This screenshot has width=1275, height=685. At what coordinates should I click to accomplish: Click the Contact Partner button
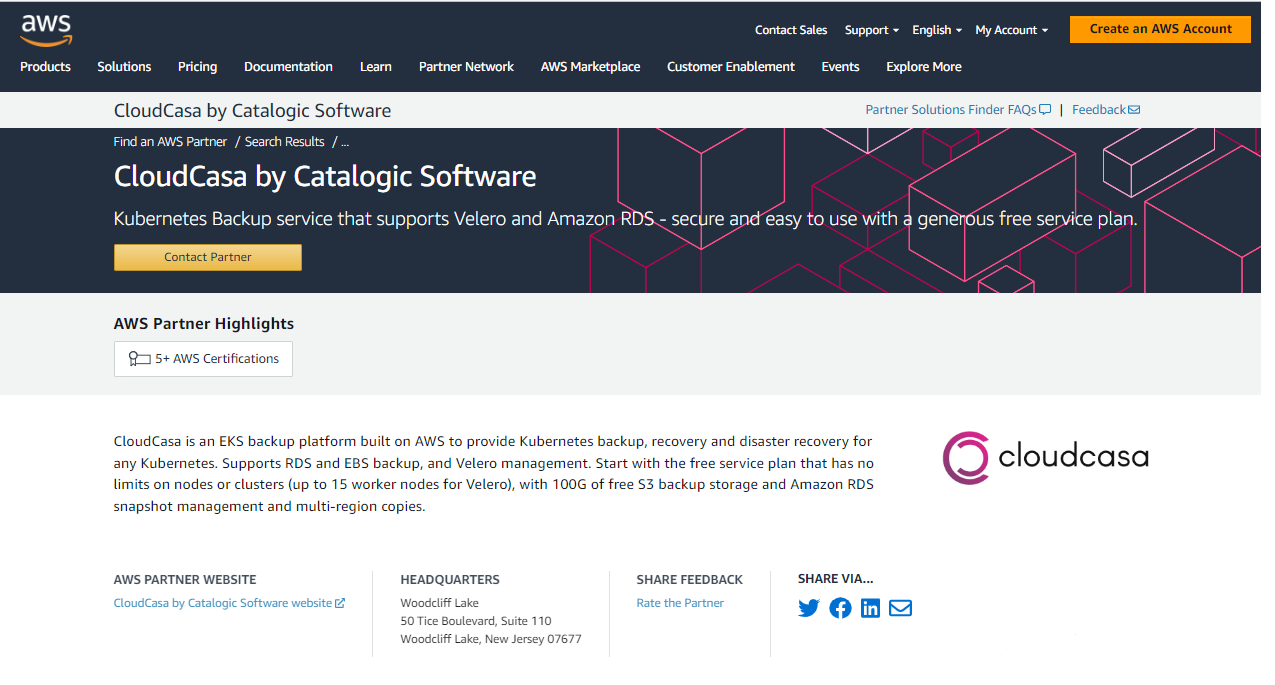pyautogui.click(x=207, y=257)
